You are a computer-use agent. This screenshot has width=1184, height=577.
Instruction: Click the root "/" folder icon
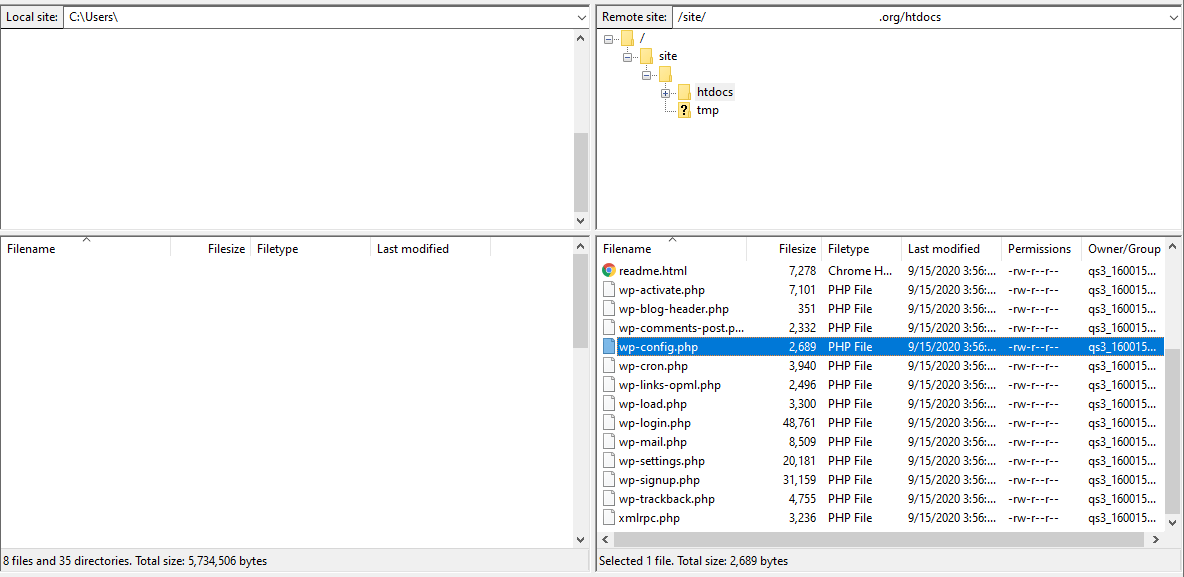pyautogui.click(x=628, y=37)
